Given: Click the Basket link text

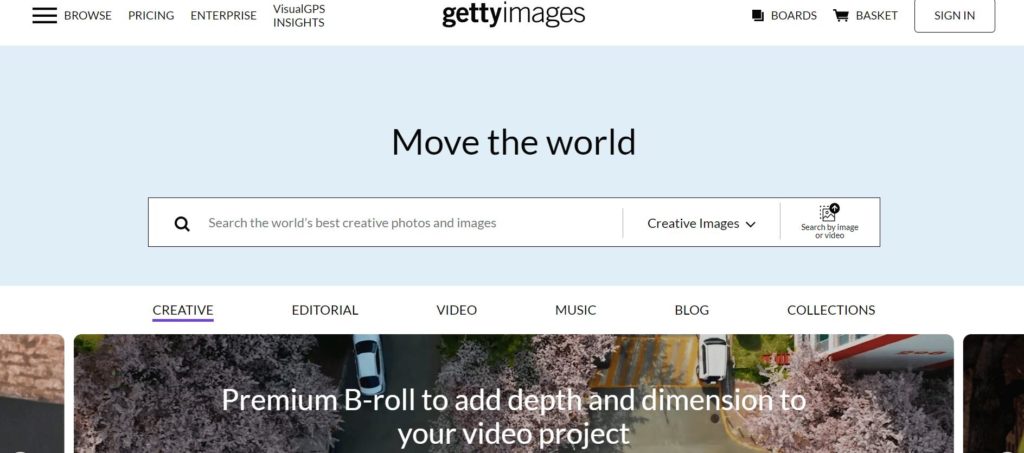Looking at the screenshot, I should (876, 16).
